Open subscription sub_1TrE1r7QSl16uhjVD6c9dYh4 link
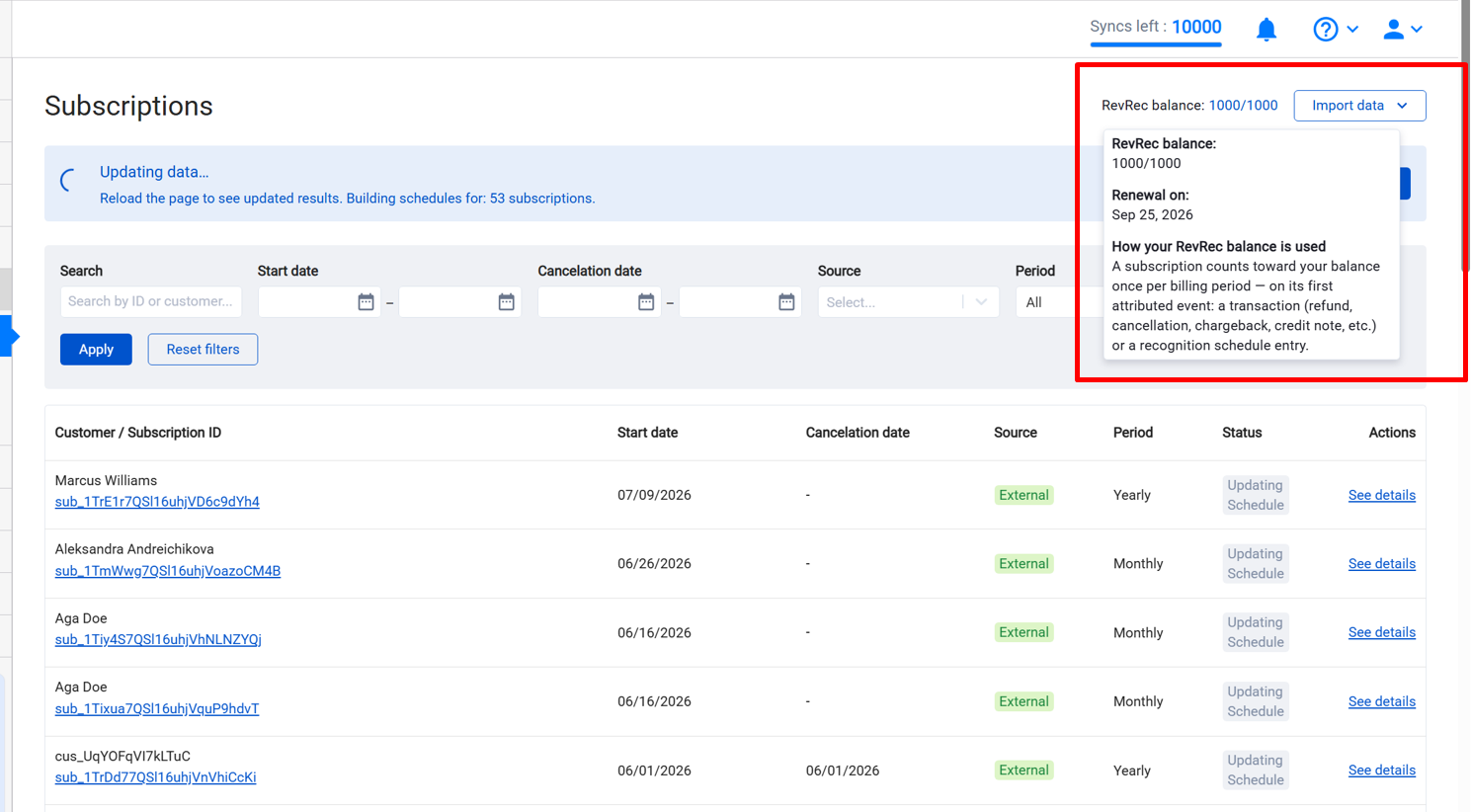 pos(157,502)
